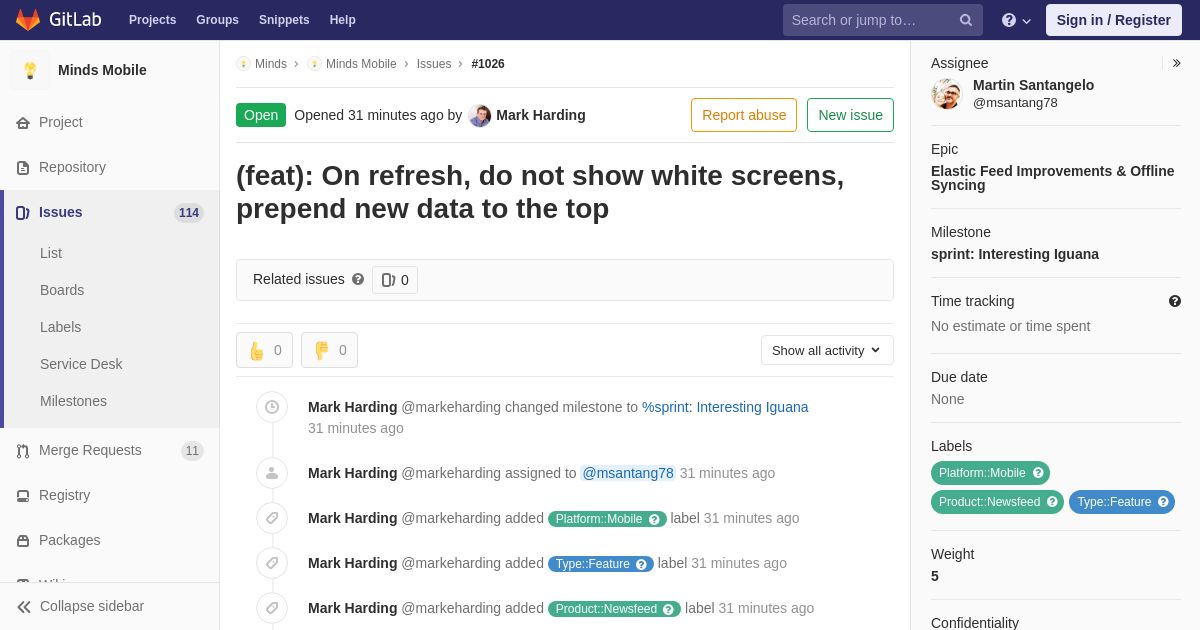
Task: Click the search magnifier icon
Action: coord(966,20)
